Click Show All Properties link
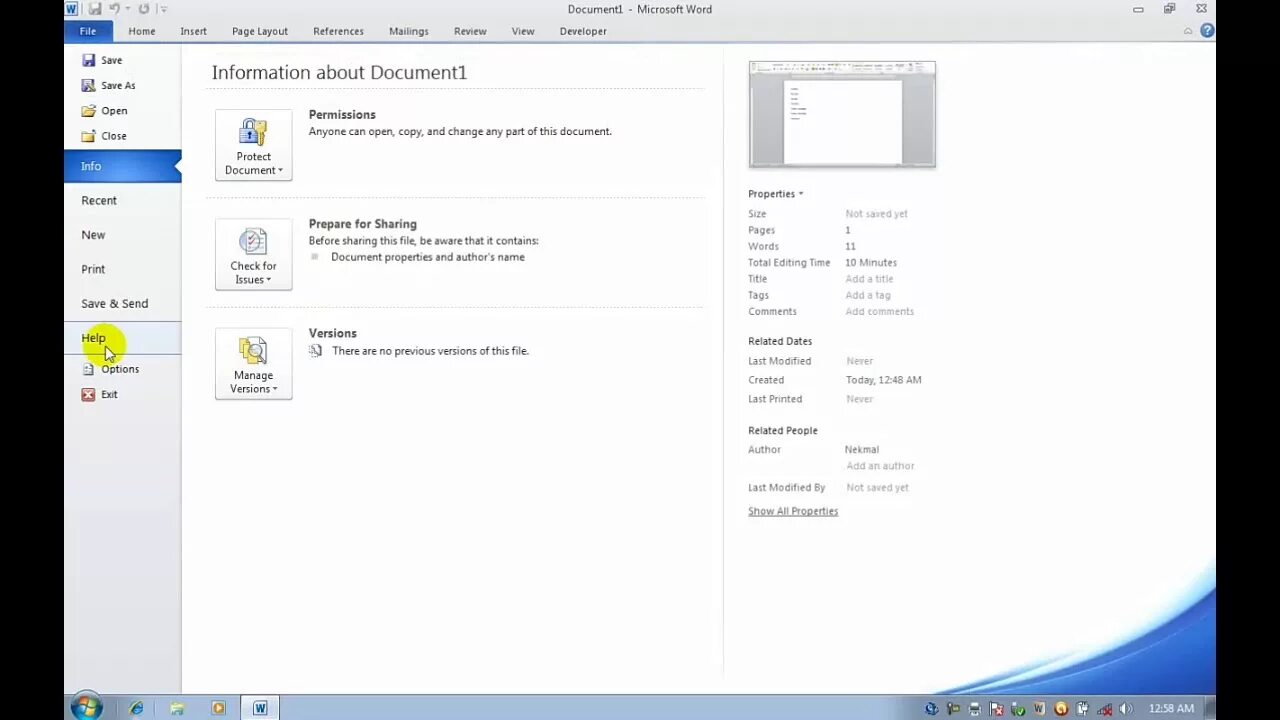The height and width of the screenshot is (720, 1280). coord(793,511)
